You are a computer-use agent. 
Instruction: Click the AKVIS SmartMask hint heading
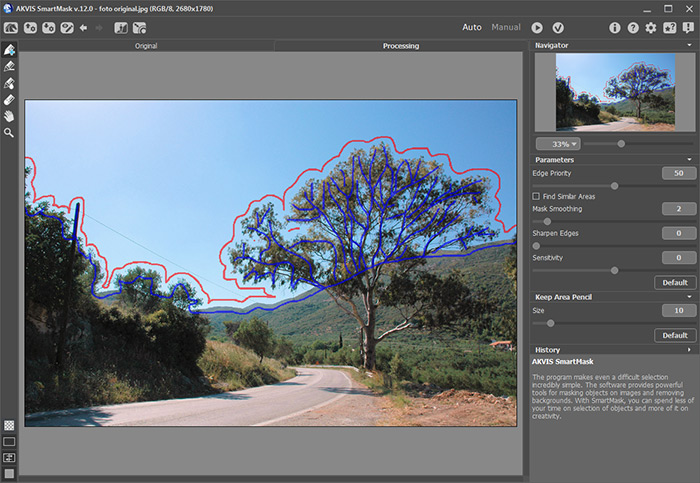[x=562, y=362]
